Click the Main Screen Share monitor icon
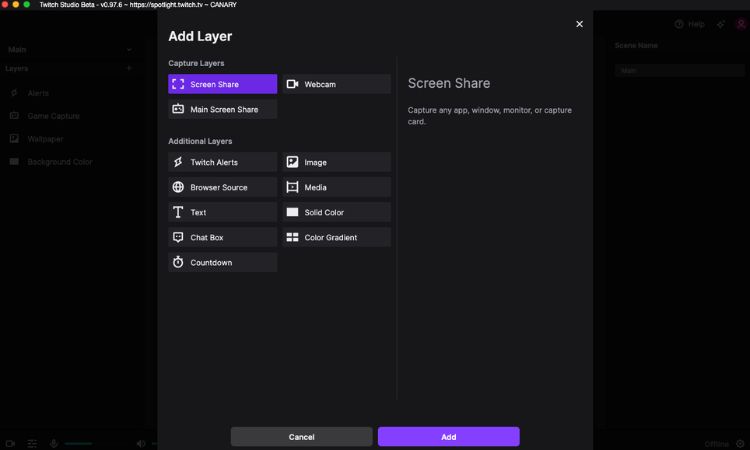This screenshot has width=750, height=450. click(x=178, y=109)
